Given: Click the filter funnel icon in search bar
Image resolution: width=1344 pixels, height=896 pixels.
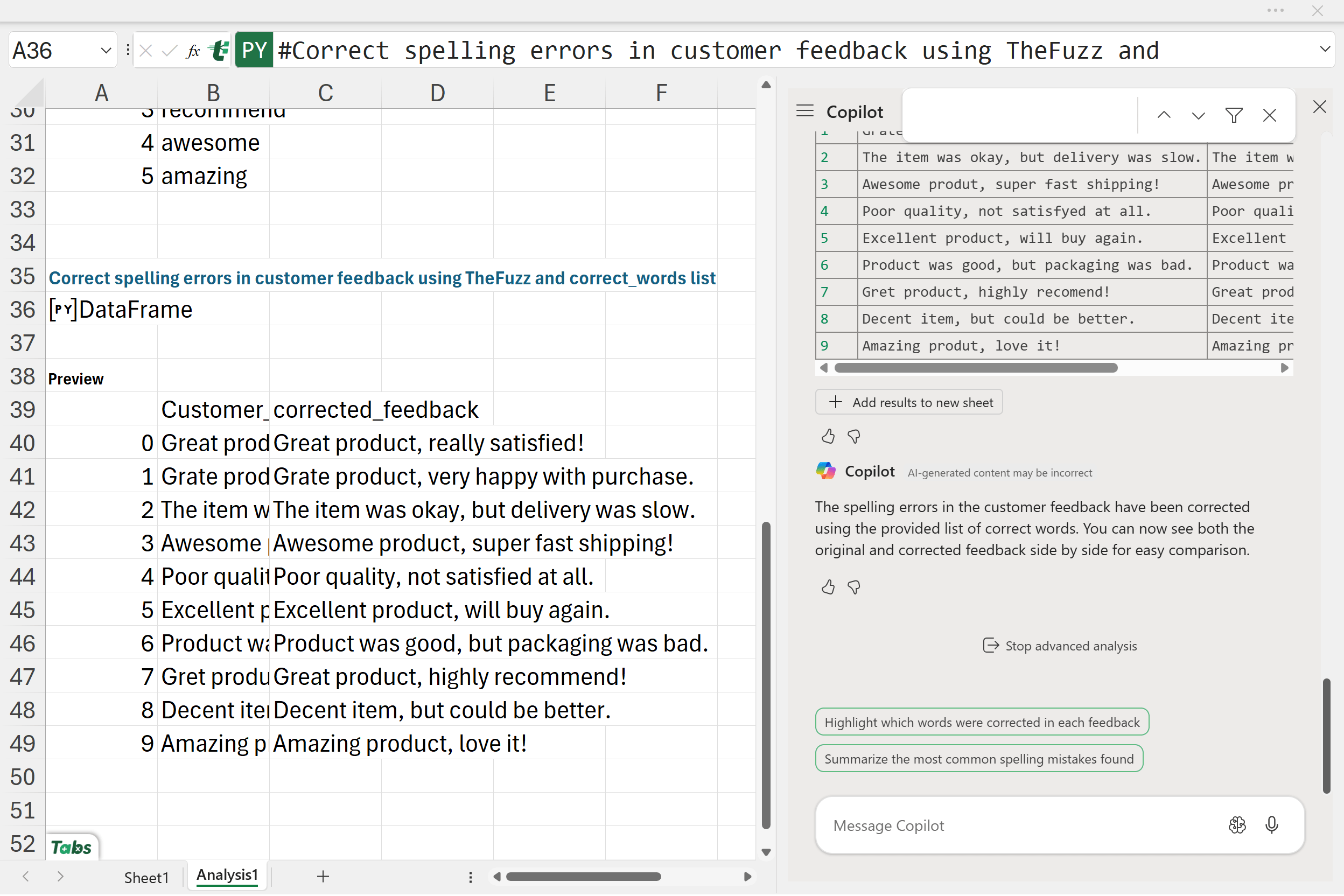Looking at the screenshot, I should (1234, 115).
